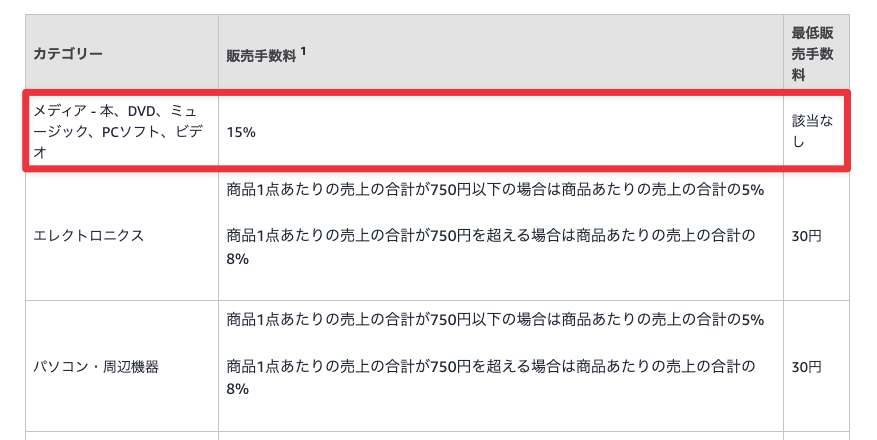The image size is (877, 440).
Task: Click the 8% fee line for パソコン・周辺機器
Action: click(x=495, y=376)
